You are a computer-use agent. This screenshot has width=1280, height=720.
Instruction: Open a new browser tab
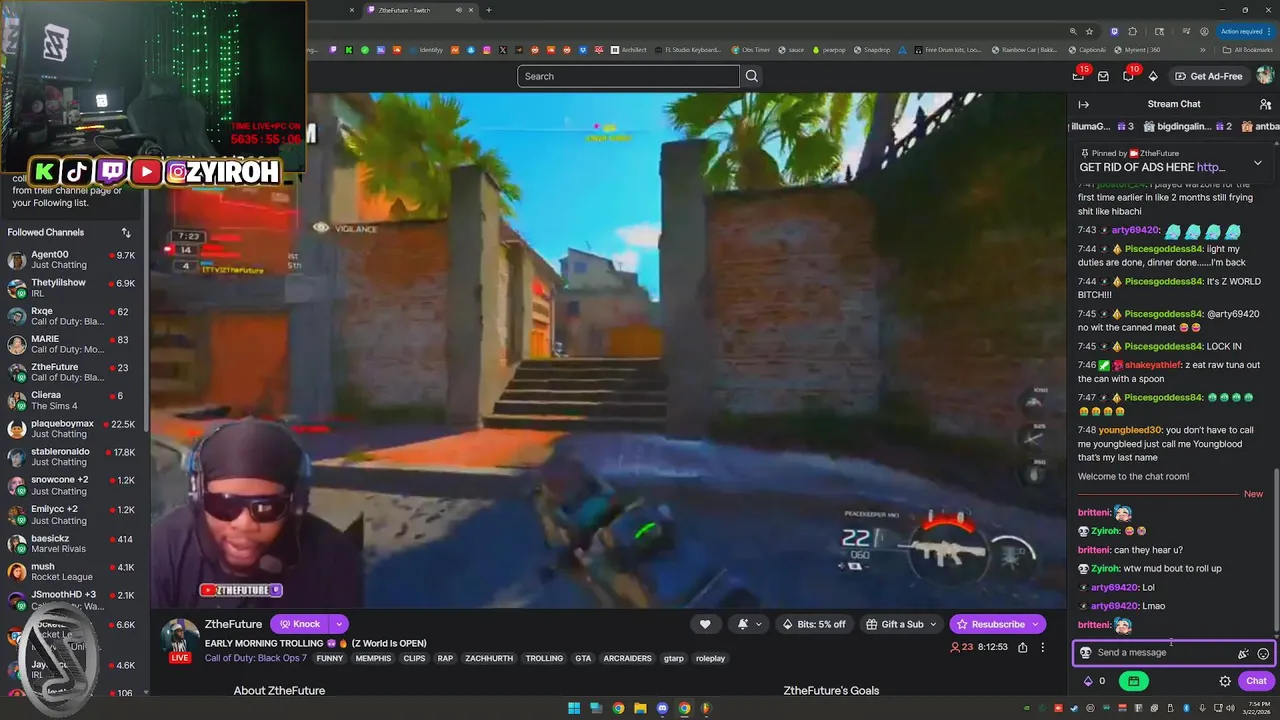(488, 10)
